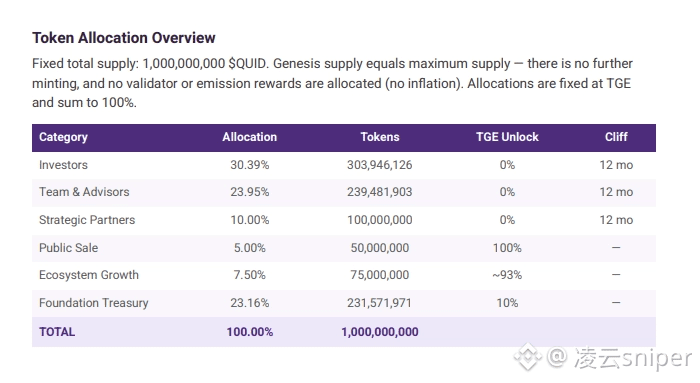Click the Foundation Treasury row label
Viewport: 700px width, 383px height.
coord(94,303)
